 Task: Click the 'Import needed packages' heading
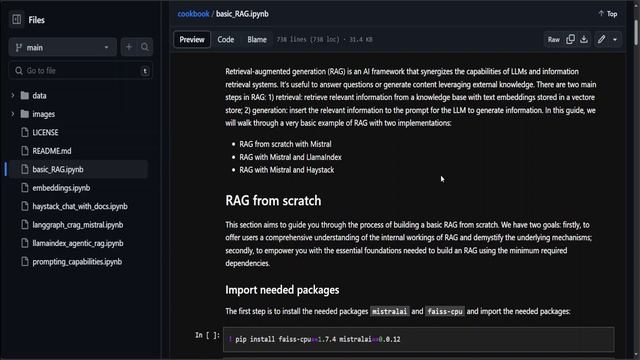282,290
